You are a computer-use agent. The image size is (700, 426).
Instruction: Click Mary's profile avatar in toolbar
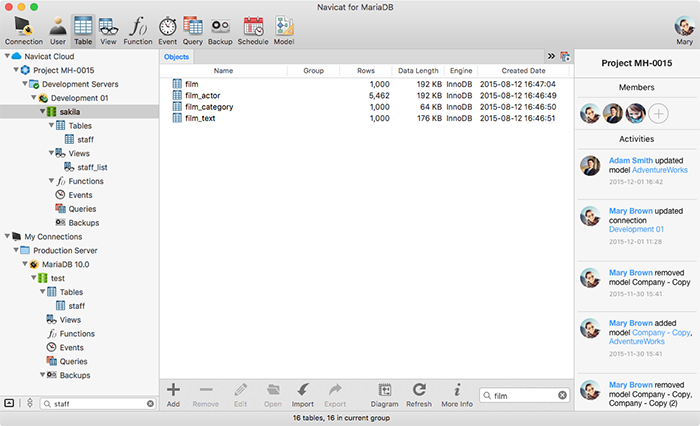pos(684,26)
